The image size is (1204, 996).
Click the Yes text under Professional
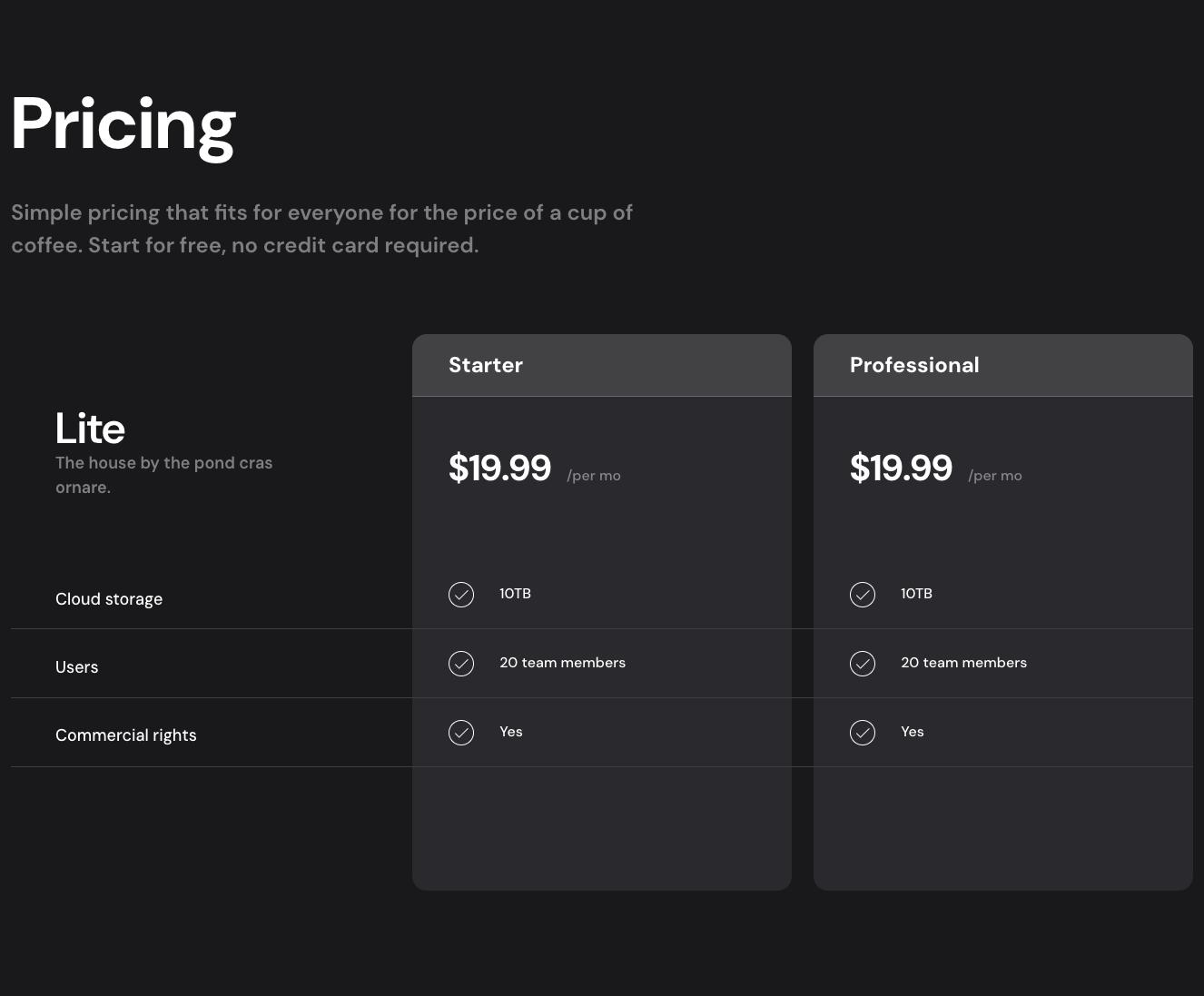pos(912,732)
